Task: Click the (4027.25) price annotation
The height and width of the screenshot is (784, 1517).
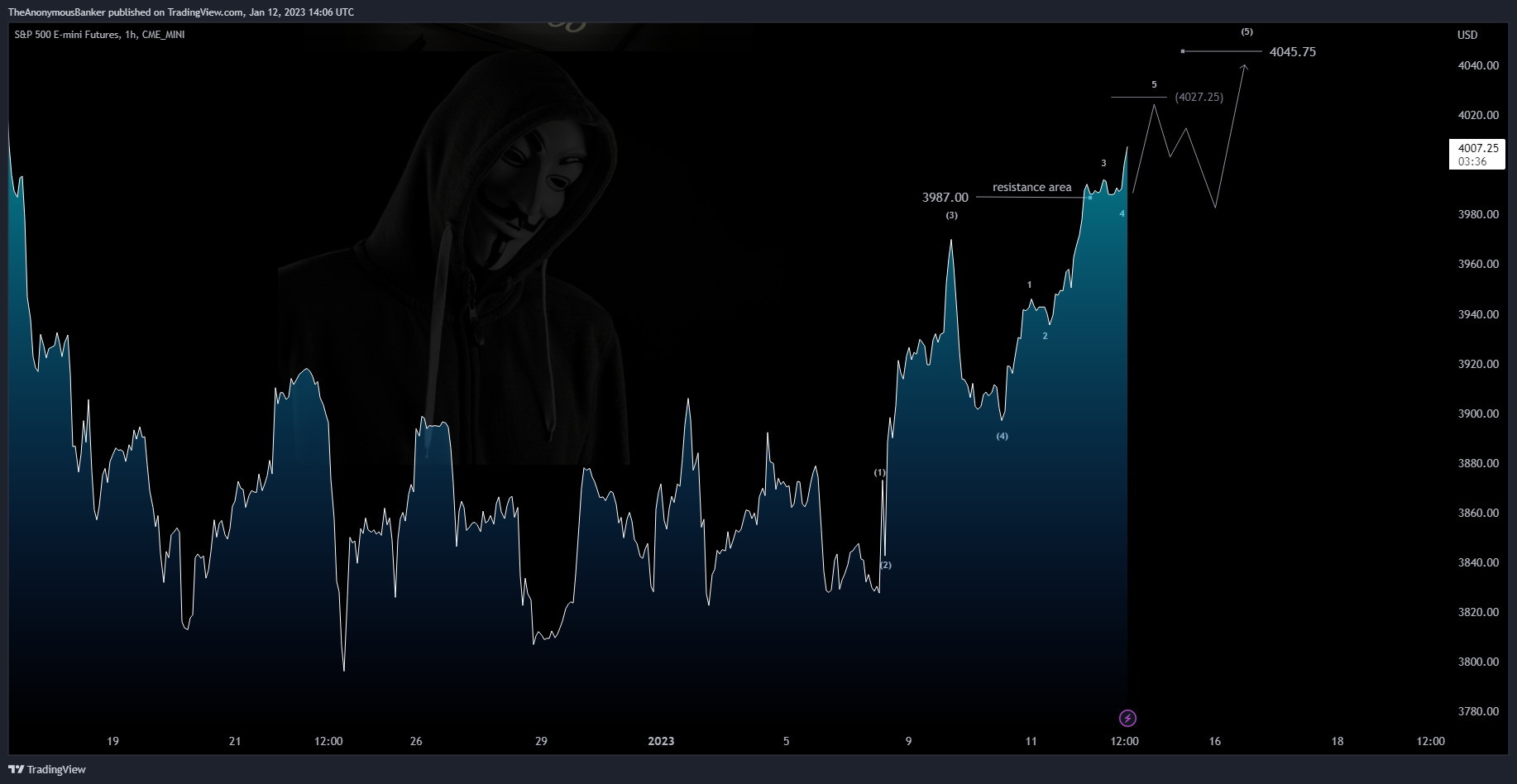Action: point(1199,97)
